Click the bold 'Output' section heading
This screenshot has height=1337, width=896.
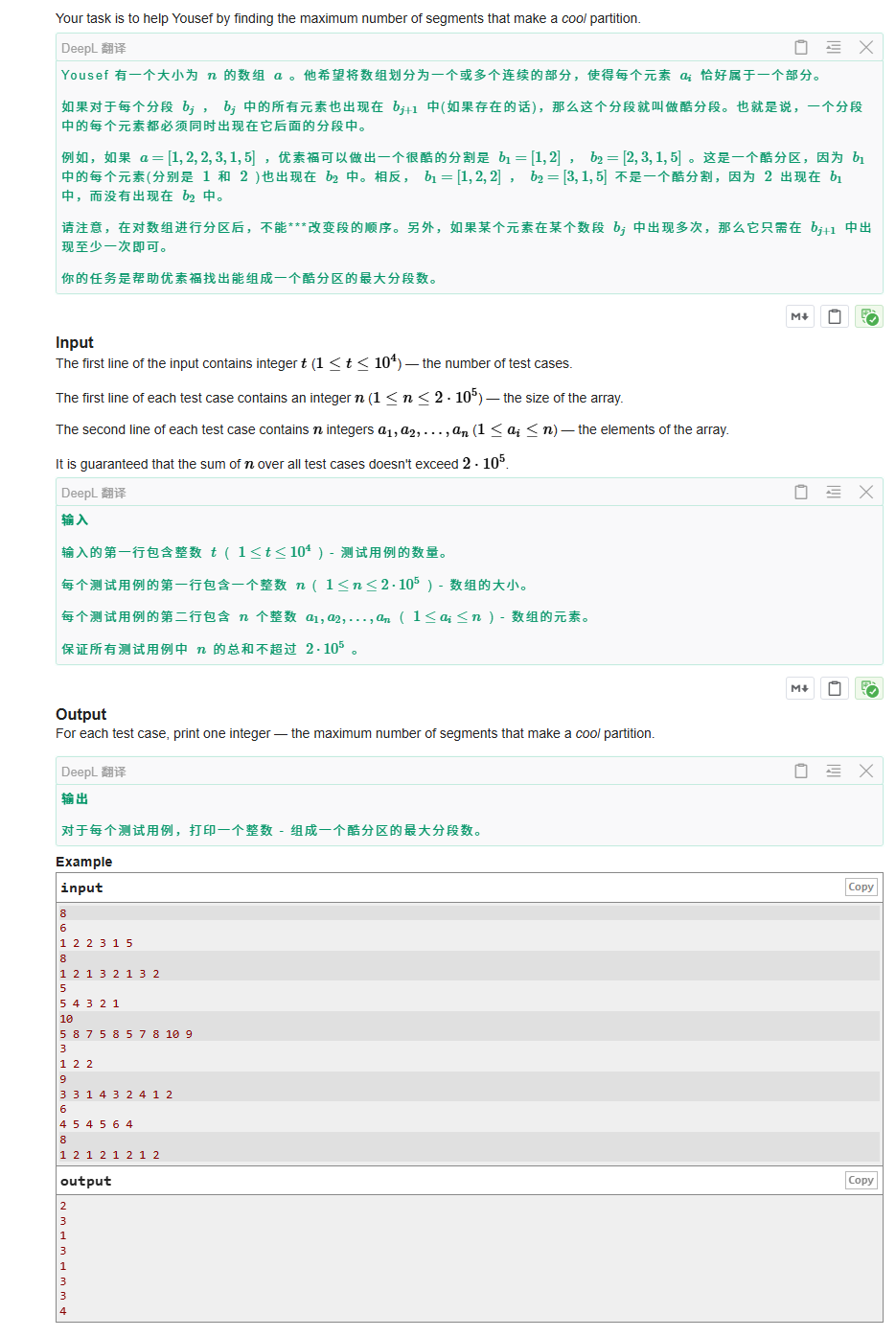(x=81, y=714)
